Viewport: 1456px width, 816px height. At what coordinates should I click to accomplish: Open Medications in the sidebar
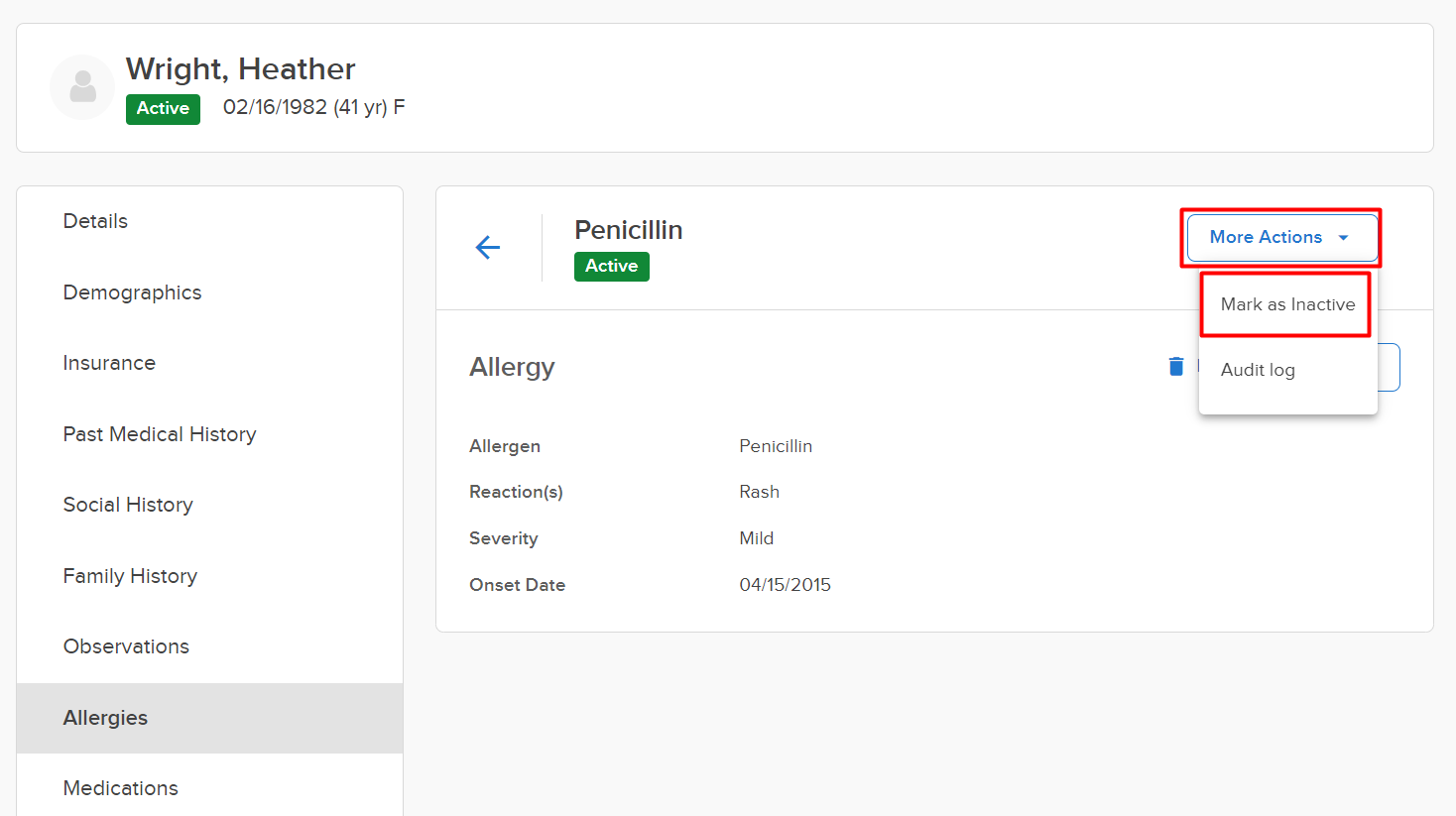coord(121,788)
